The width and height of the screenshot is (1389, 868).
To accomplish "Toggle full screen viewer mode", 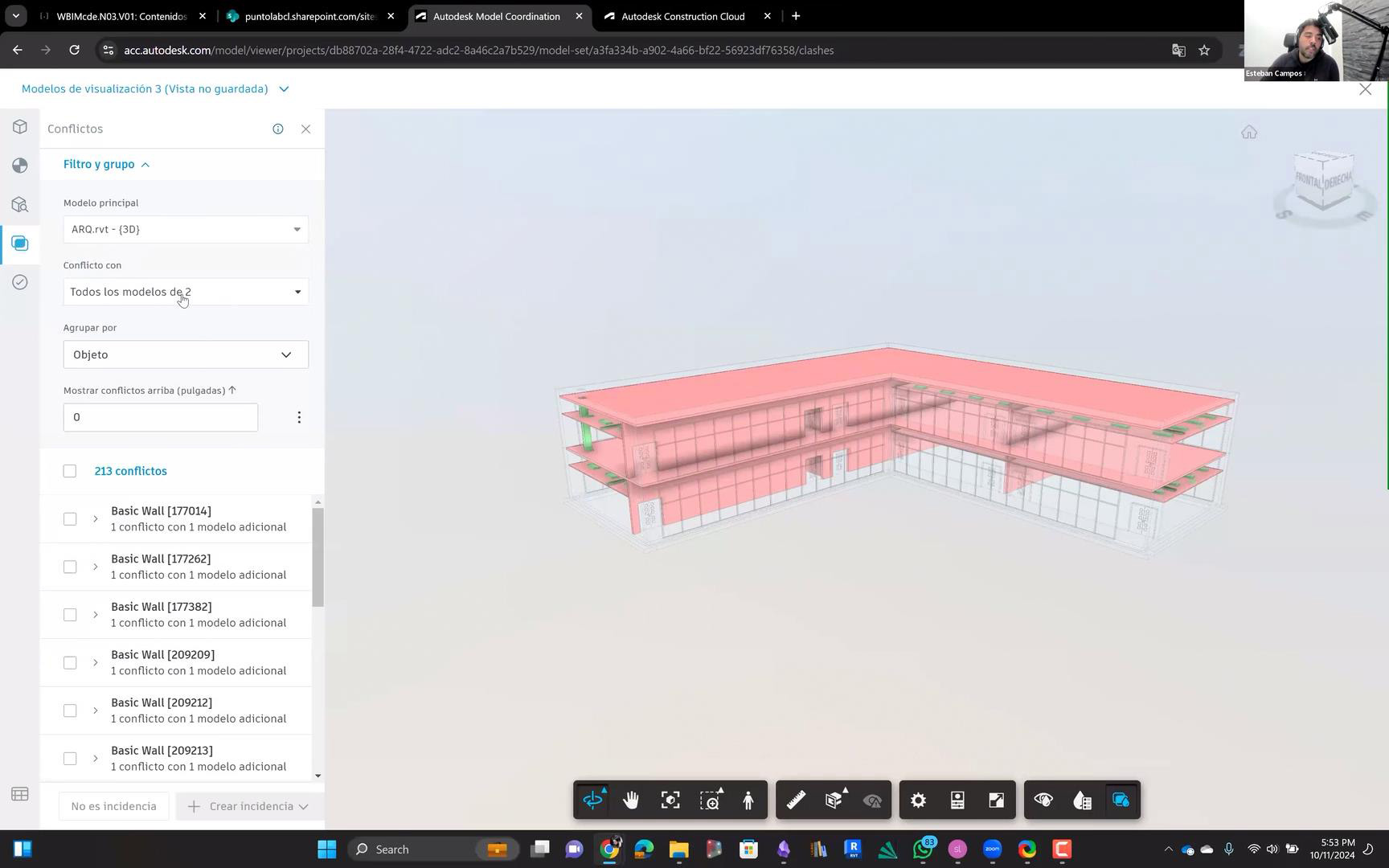I will (x=996, y=800).
